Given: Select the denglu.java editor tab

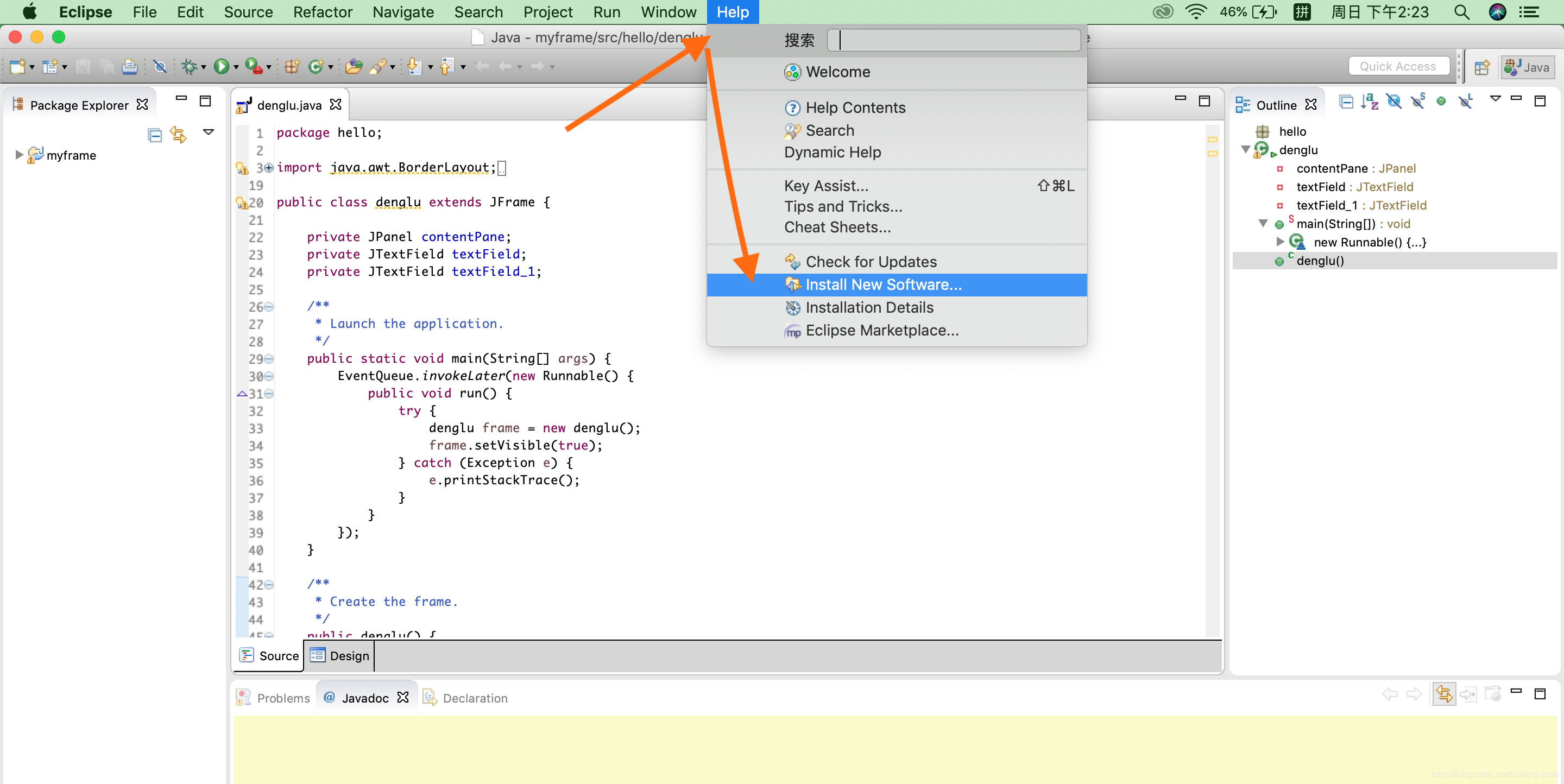Looking at the screenshot, I should pyautogui.click(x=289, y=105).
